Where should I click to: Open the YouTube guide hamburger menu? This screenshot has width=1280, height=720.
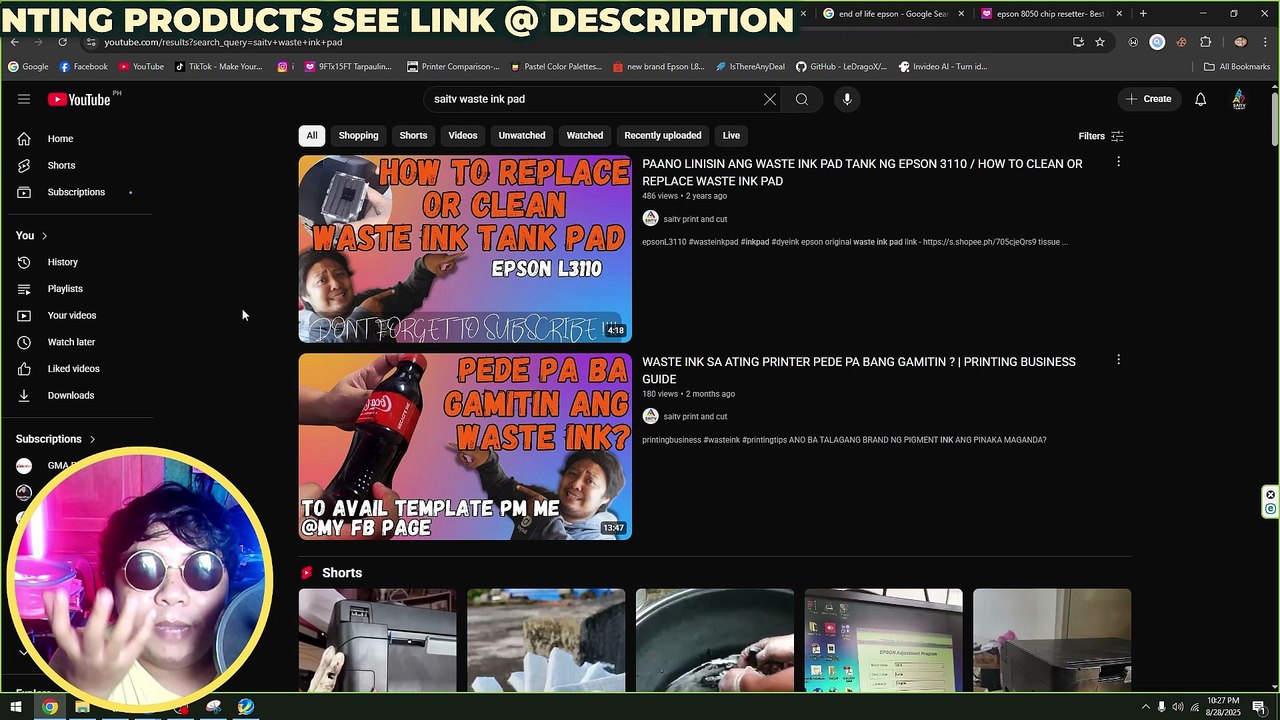pyautogui.click(x=24, y=99)
